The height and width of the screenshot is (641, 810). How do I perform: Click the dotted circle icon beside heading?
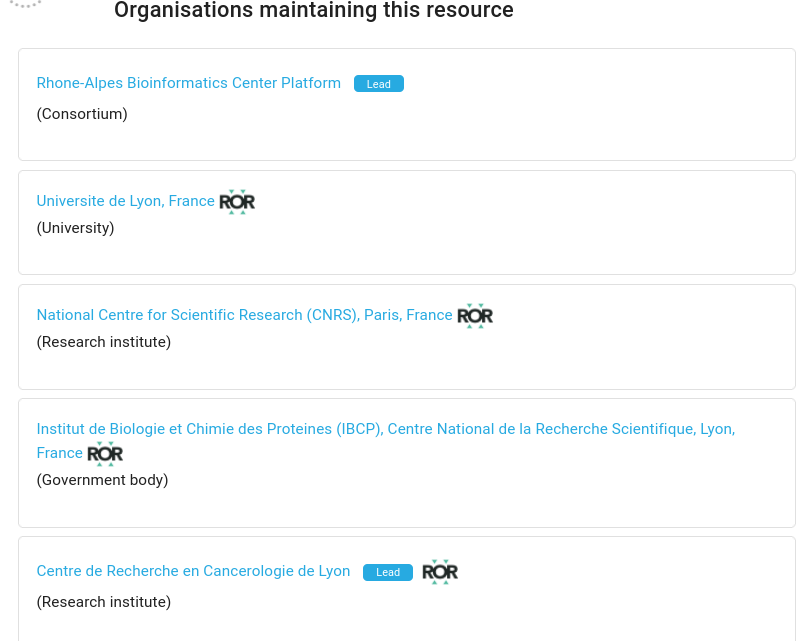pyautogui.click(x=26, y=4)
